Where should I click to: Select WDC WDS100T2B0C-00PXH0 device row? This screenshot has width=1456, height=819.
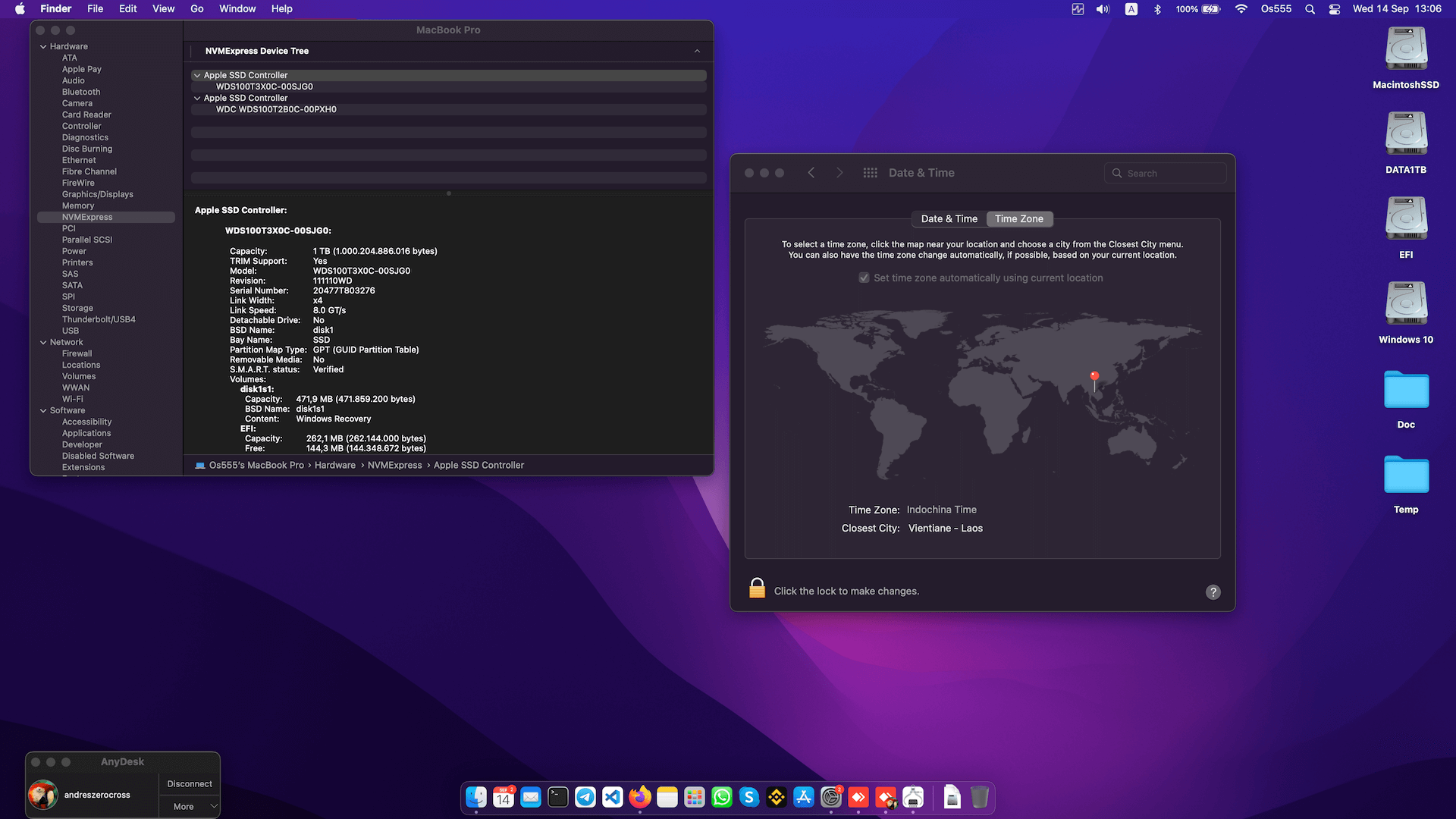pyautogui.click(x=449, y=109)
